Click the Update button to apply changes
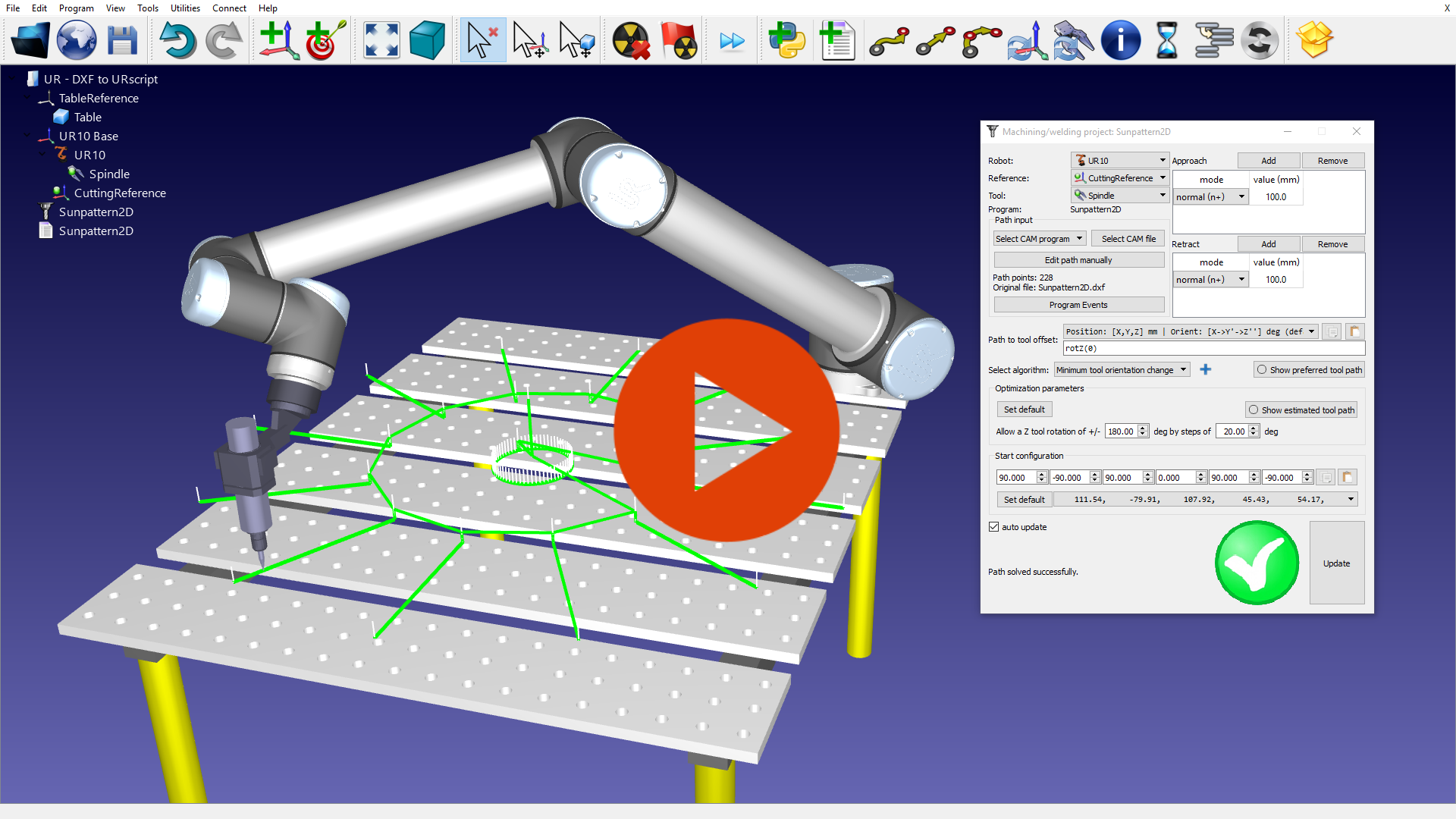The width and height of the screenshot is (1456, 819). pos(1337,563)
